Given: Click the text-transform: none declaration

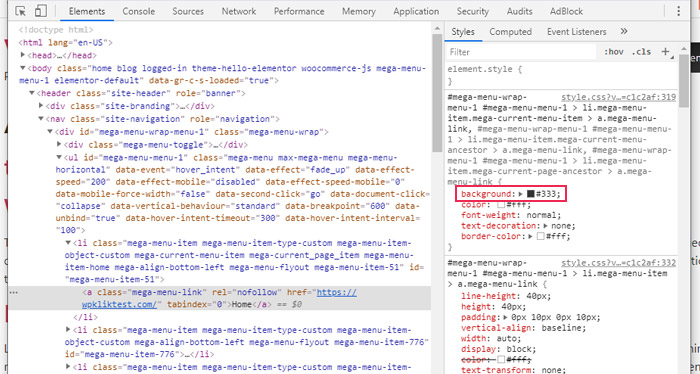Looking at the screenshot, I should tap(513, 370).
